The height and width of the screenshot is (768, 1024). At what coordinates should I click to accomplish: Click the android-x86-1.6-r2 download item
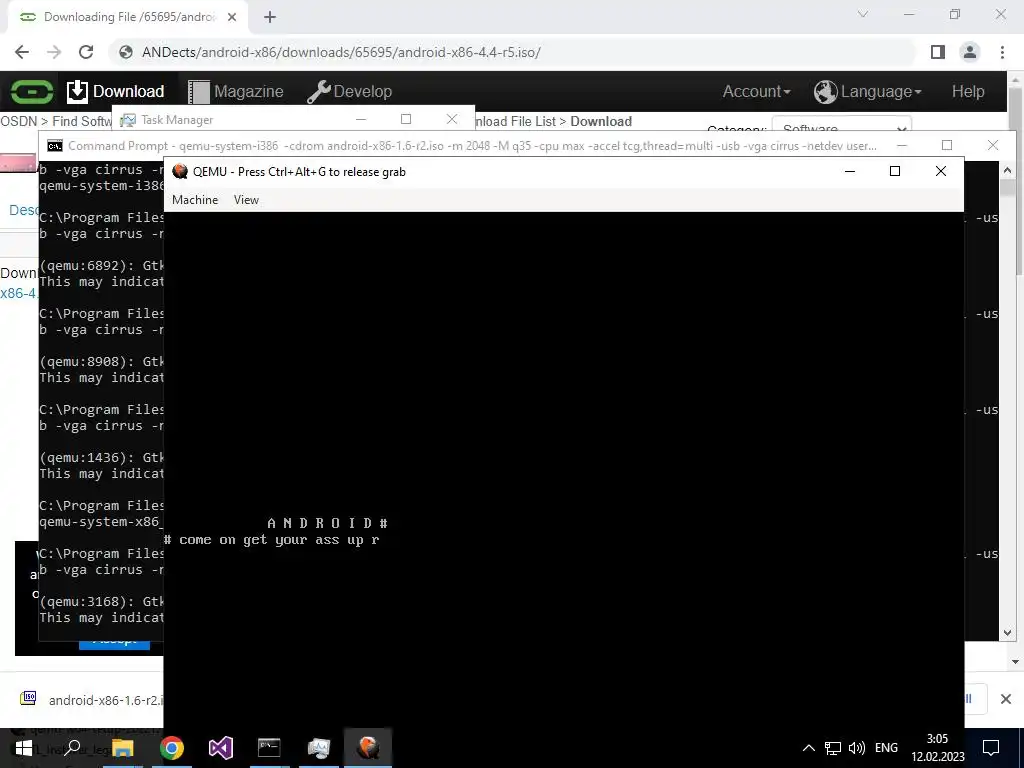click(91, 699)
